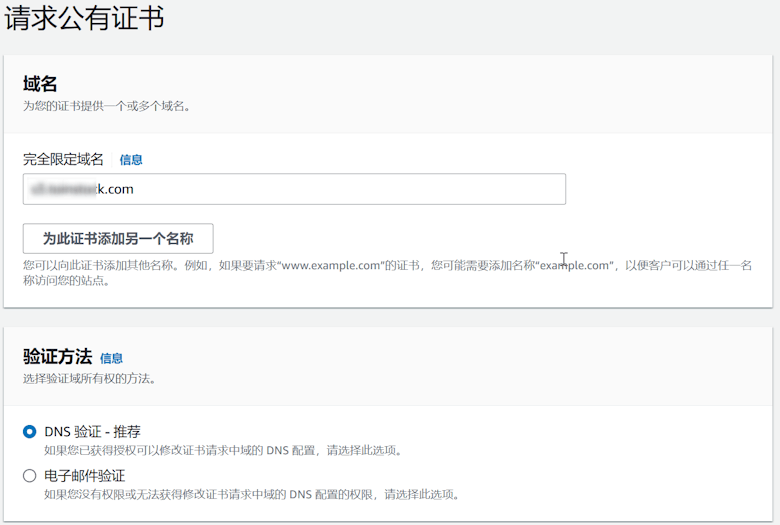Open 信息 link beside 完全限定域名

pos(131,160)
